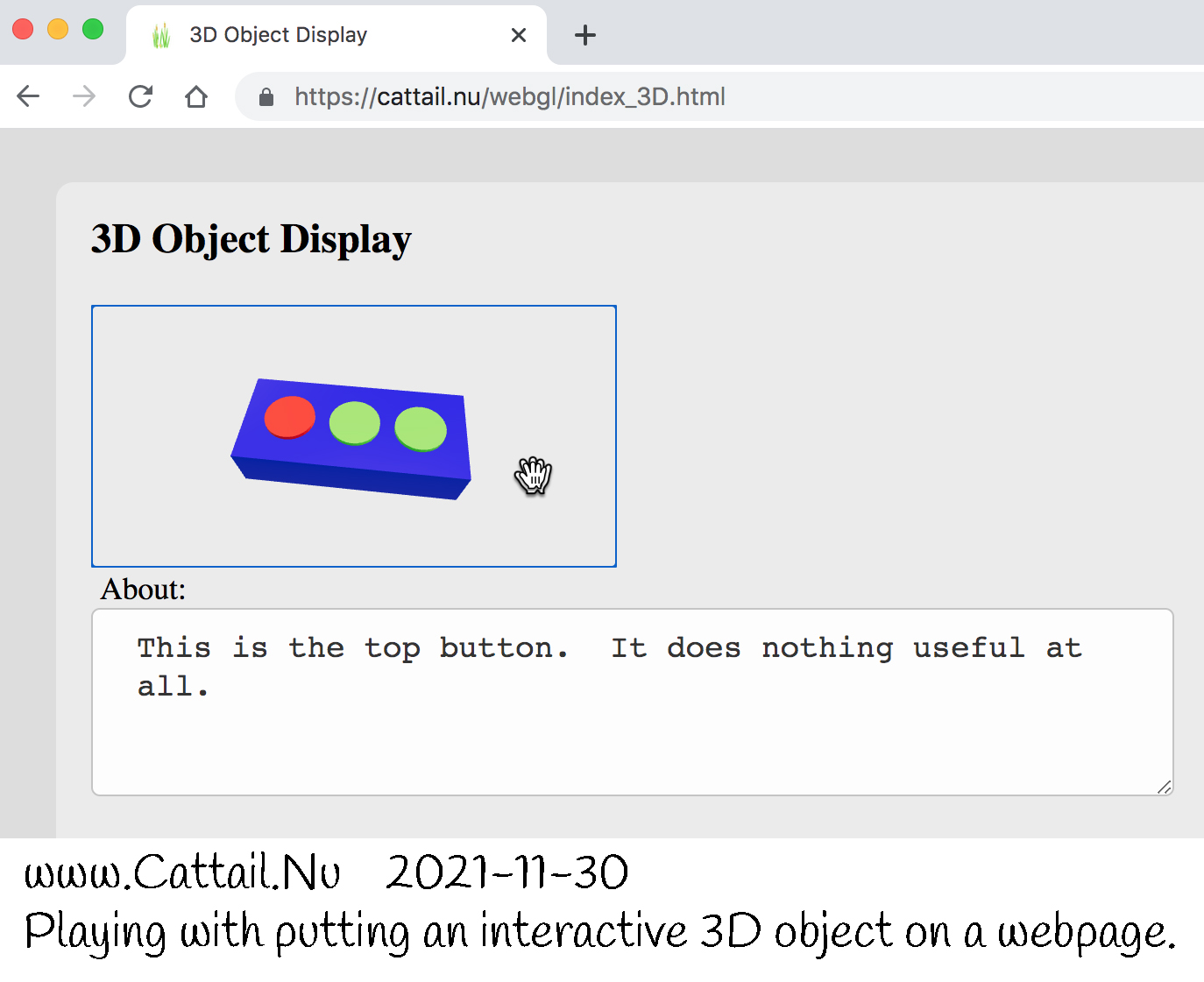Click the middle green button on the 3D object
The image size is (1204, 982).
(355, 423)
